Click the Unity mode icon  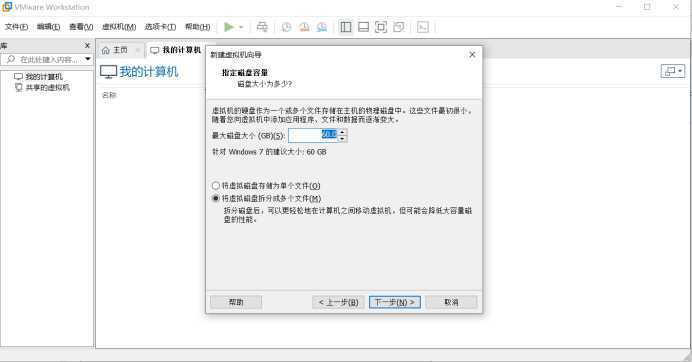tap(399, 27)
